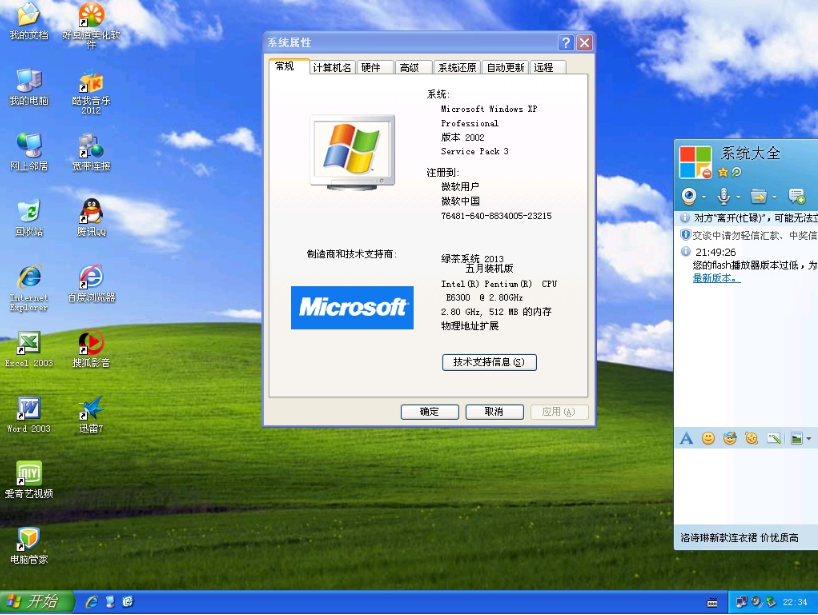Screen dimensions: 818x615
Task: Open the 开始 Start menu
Action: (37, 601)
